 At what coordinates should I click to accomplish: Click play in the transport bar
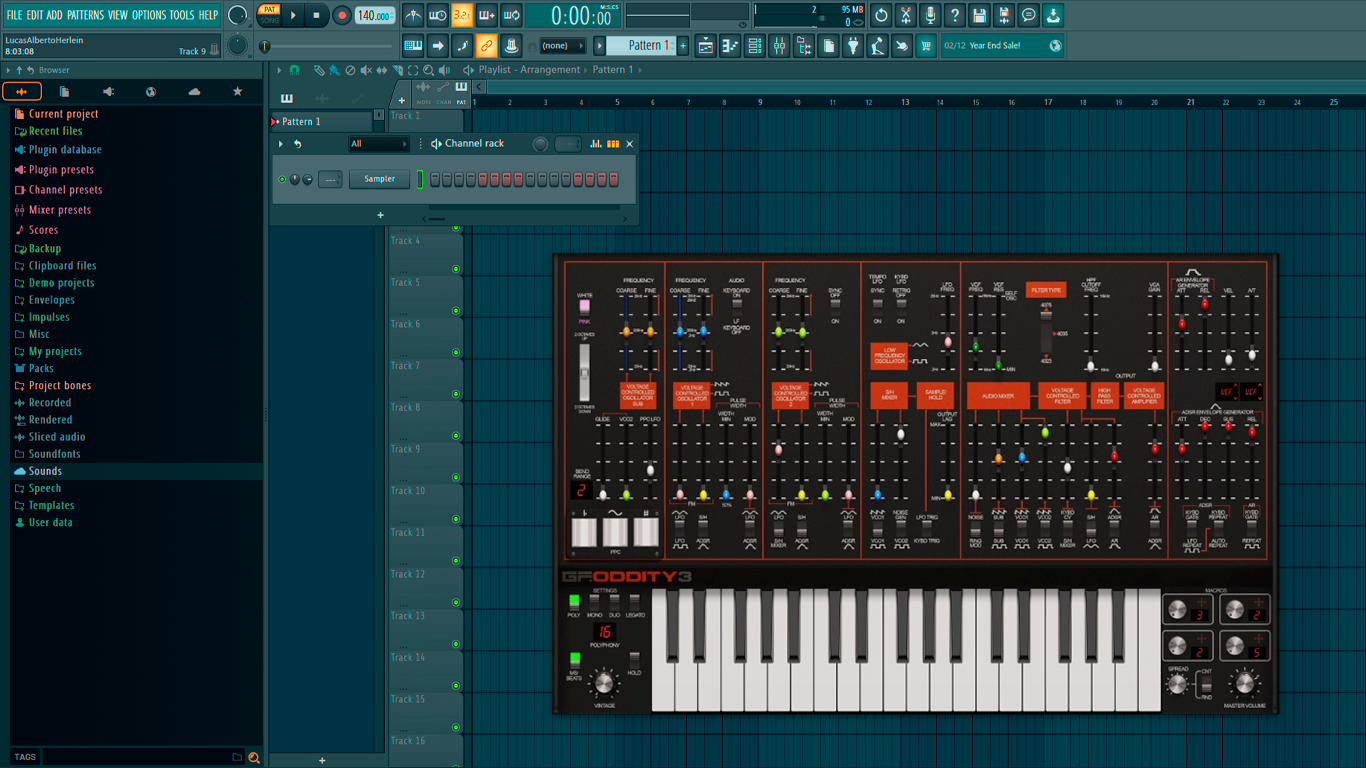(x=293, y=15)
